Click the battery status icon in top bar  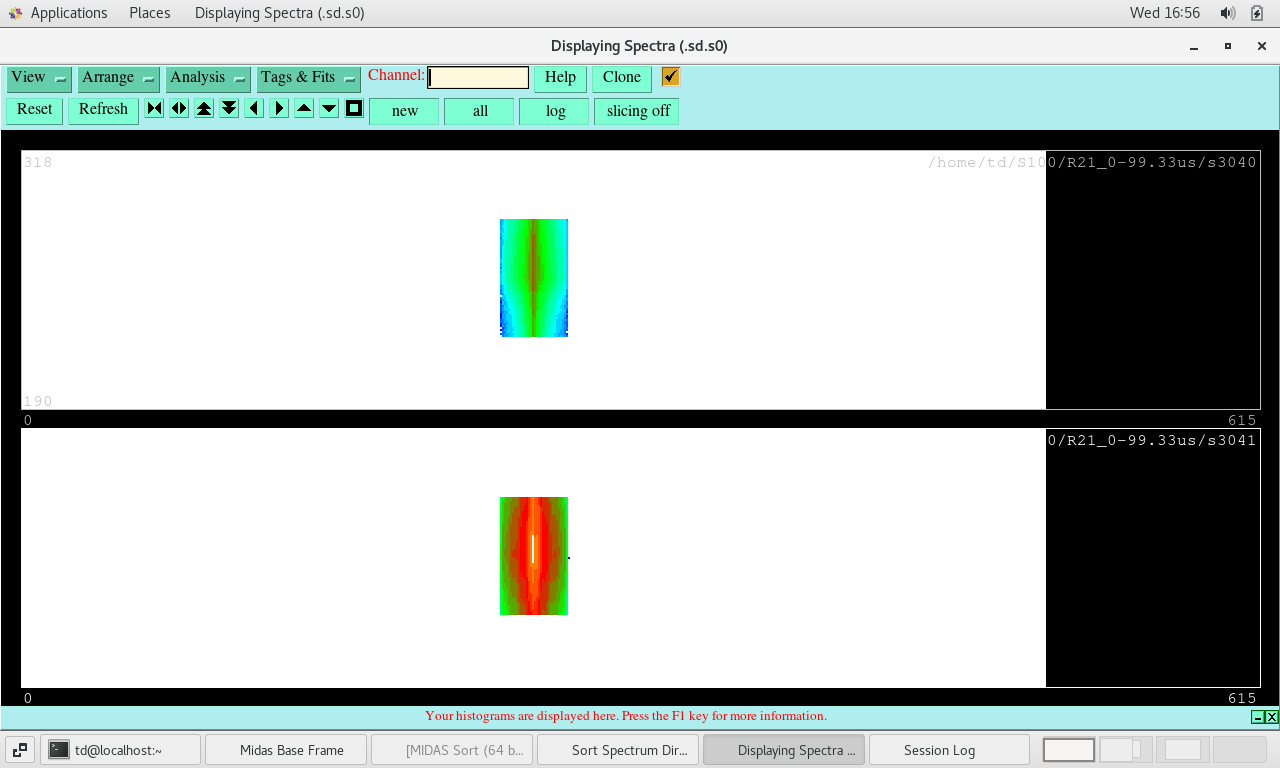pyautogui.click(x=1257, y=13)
